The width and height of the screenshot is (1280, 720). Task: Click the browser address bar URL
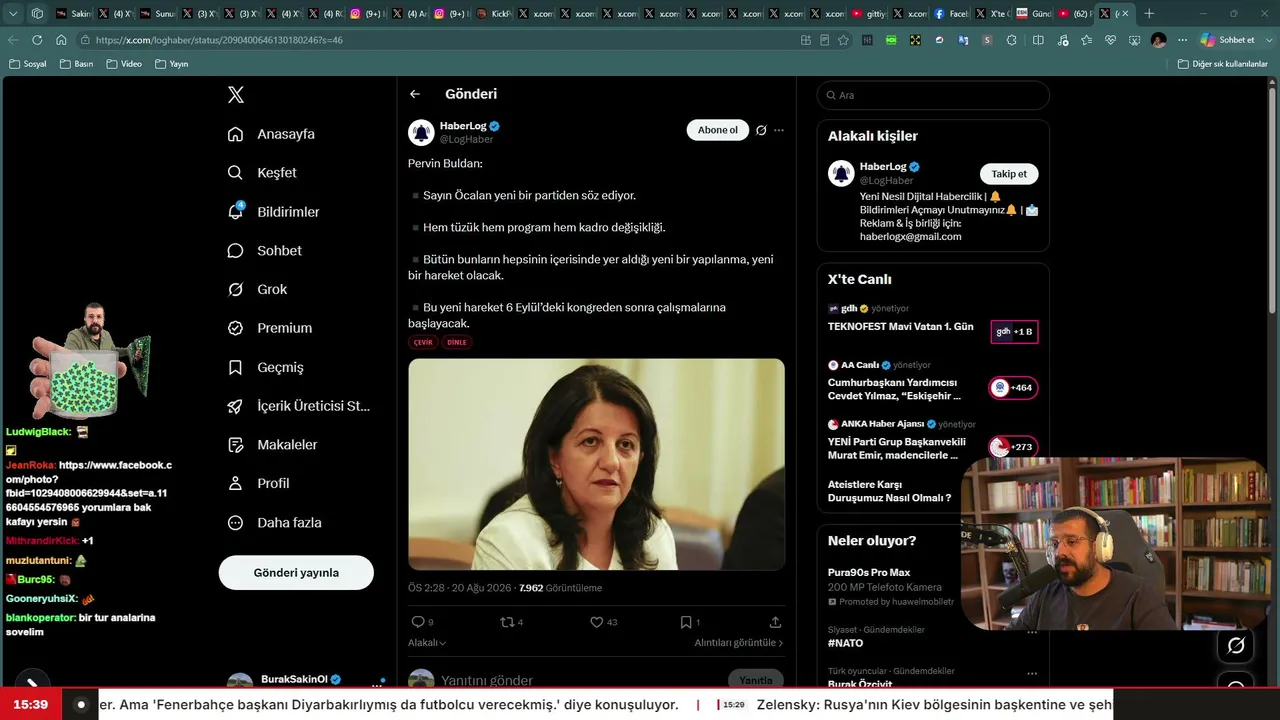(219, 40)
